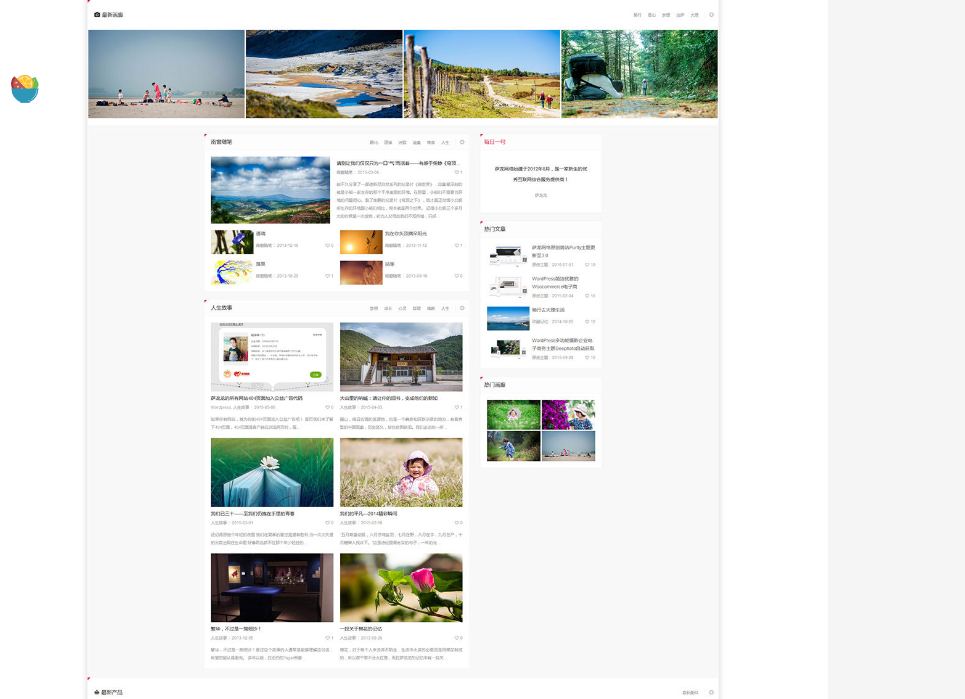Click the circle icon in the 雨管随笔 header

462,142
